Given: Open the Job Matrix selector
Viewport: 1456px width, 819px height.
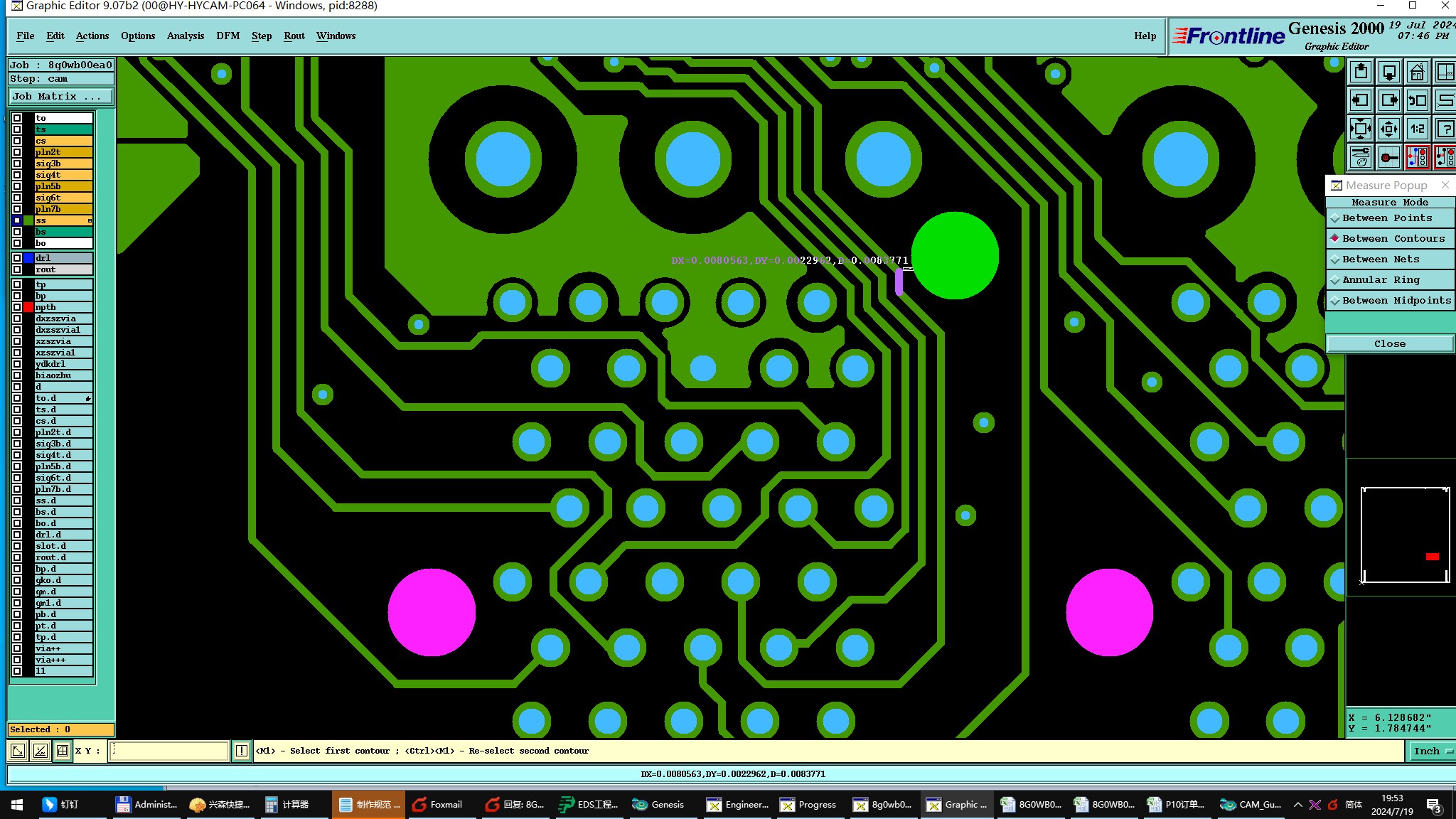Looking at the screenshot, I should pos(60,97).
